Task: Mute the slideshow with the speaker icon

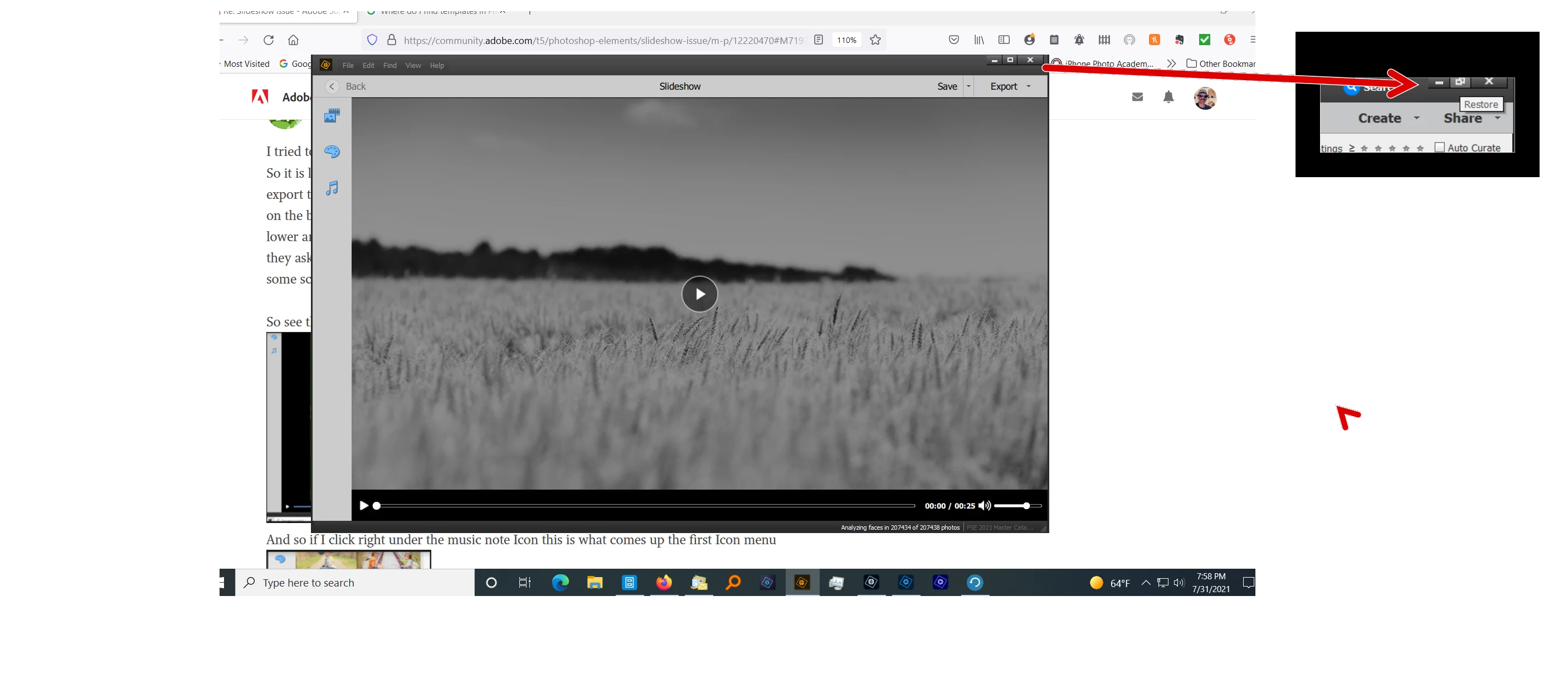Action: click(x=984, y=506)
